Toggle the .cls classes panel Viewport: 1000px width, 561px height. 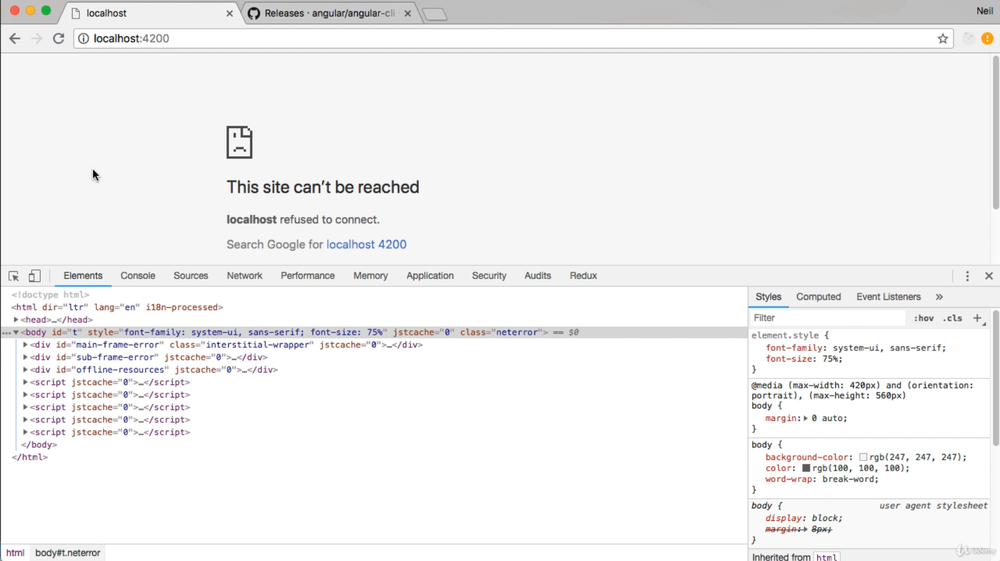pos(952,318)
